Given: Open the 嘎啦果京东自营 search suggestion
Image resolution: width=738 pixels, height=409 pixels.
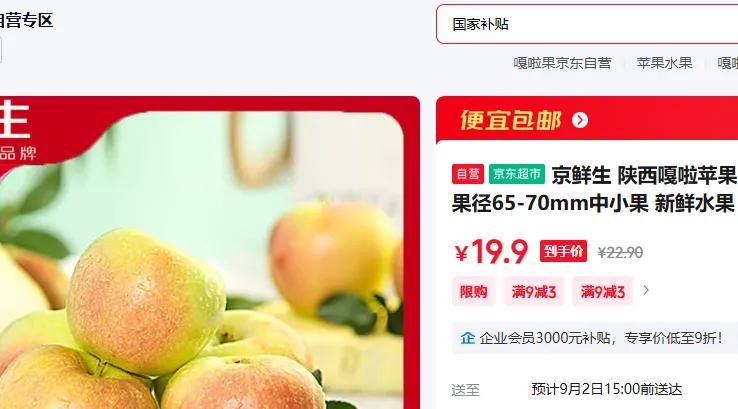Looking at the screenshot, I should click(562, 63).
